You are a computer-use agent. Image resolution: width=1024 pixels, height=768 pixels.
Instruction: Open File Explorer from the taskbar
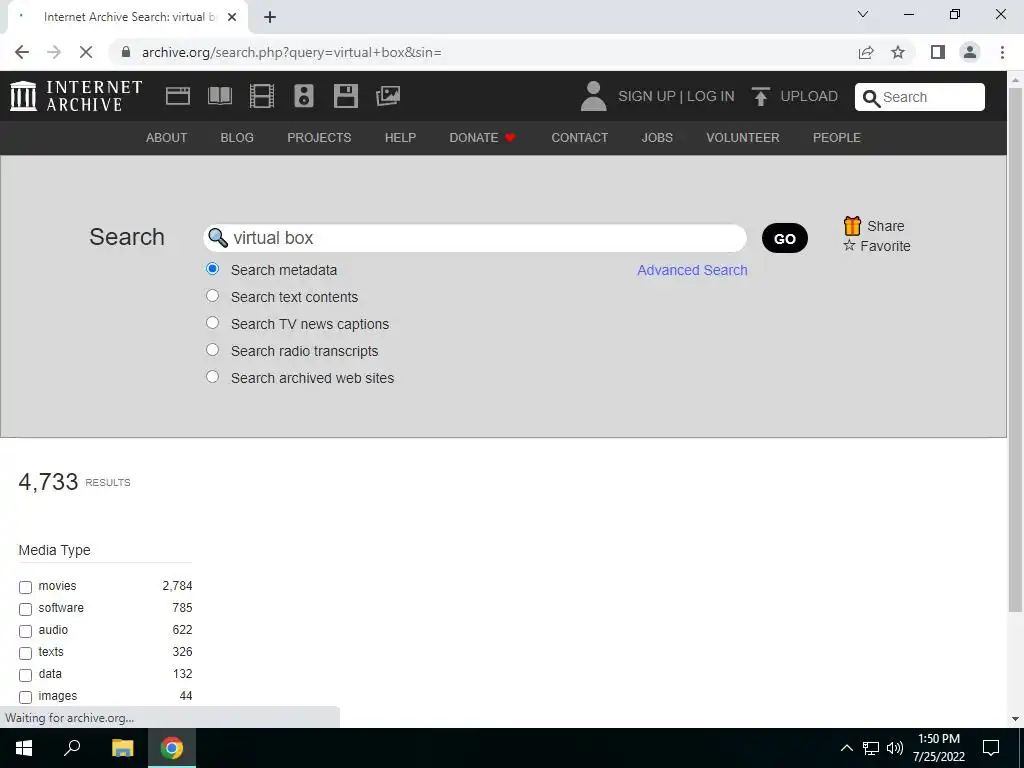[122, 748]
